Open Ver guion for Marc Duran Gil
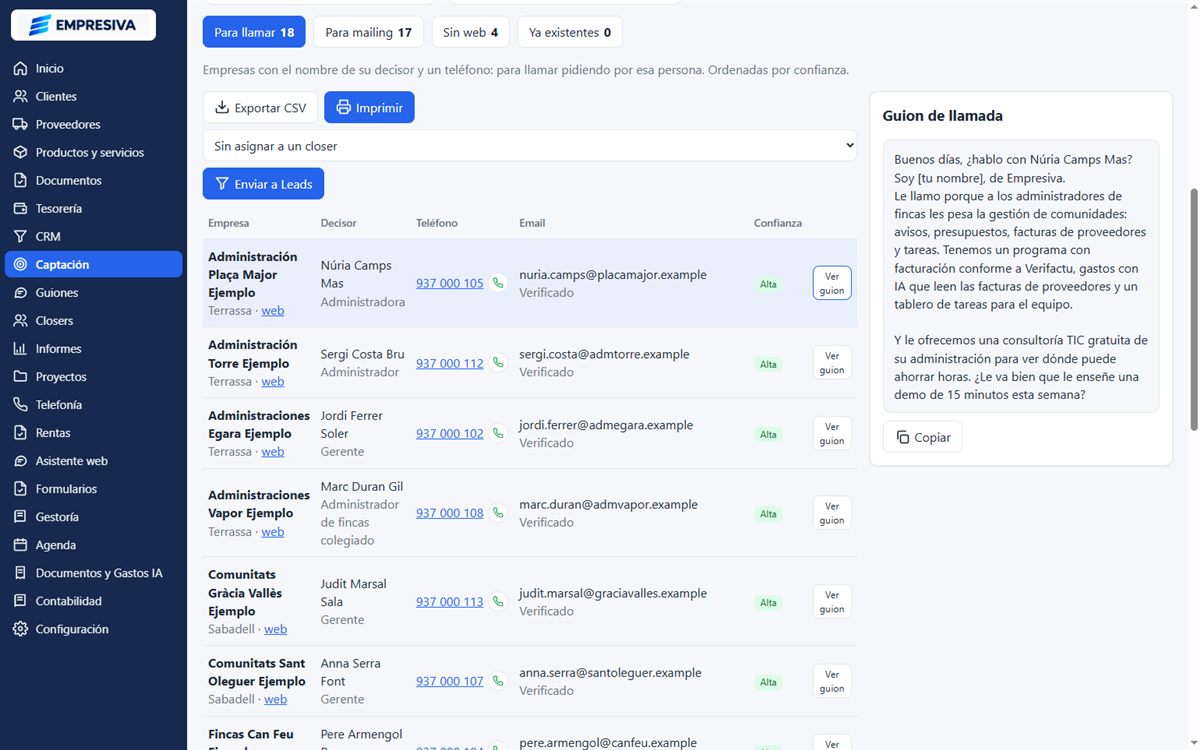Screen dimensions: 1200x750 tap(832, 513)
